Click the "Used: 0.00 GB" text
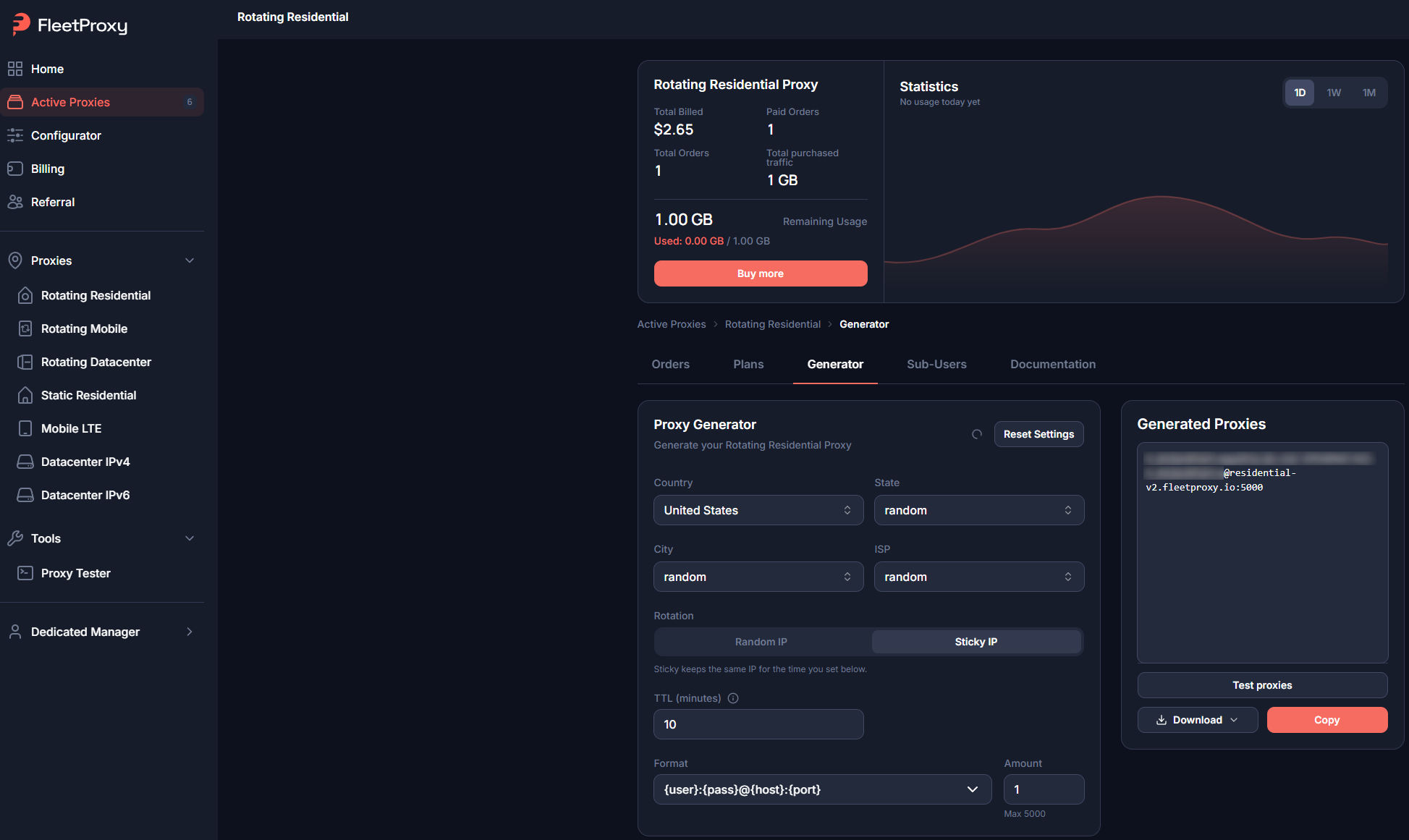1409x840 pixels. (x=689, y=241)
